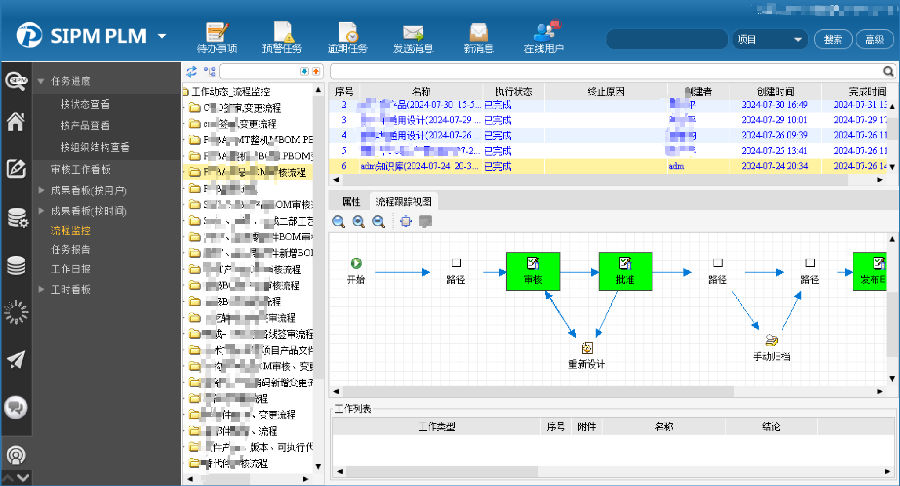
Task: Collapse the 任务进度 section
Action: pyautogui.click(x=41, y=81)
